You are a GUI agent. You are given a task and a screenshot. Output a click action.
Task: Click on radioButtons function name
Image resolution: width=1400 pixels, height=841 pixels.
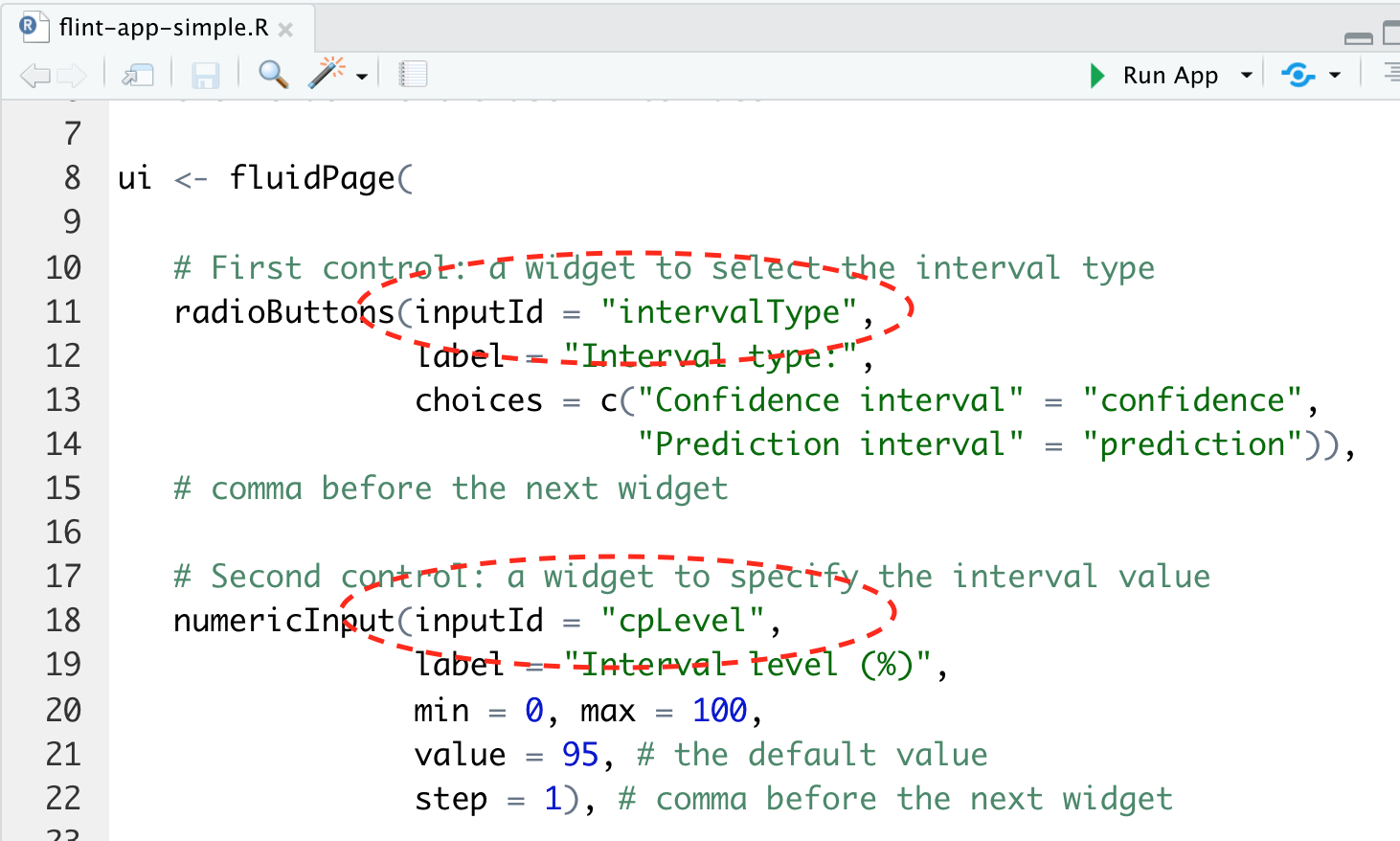point(284,312)
